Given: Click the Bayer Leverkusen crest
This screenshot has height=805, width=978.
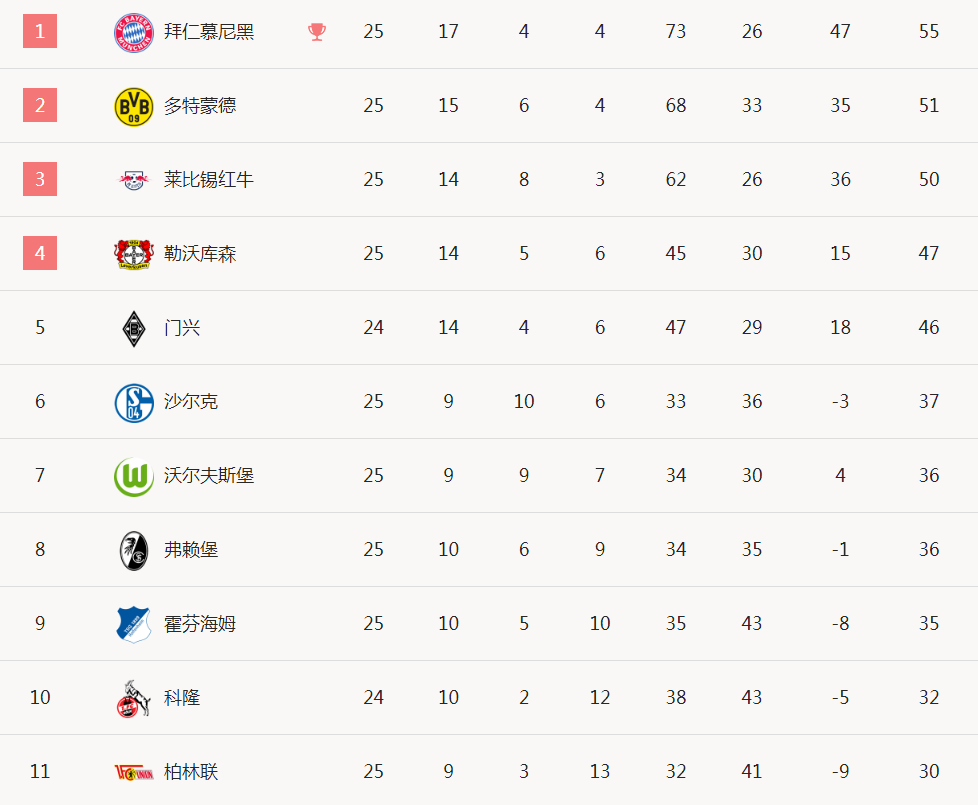Looking at the screenshot, I should click(x=133, y=254).
